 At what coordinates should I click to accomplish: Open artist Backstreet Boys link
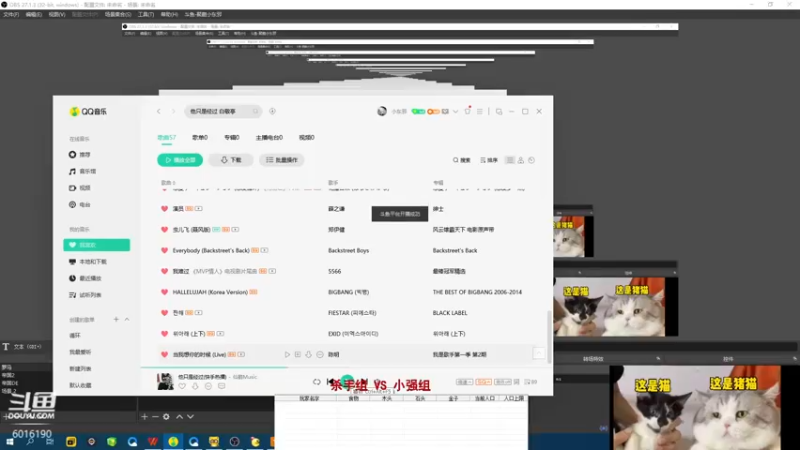click(348, 251)
